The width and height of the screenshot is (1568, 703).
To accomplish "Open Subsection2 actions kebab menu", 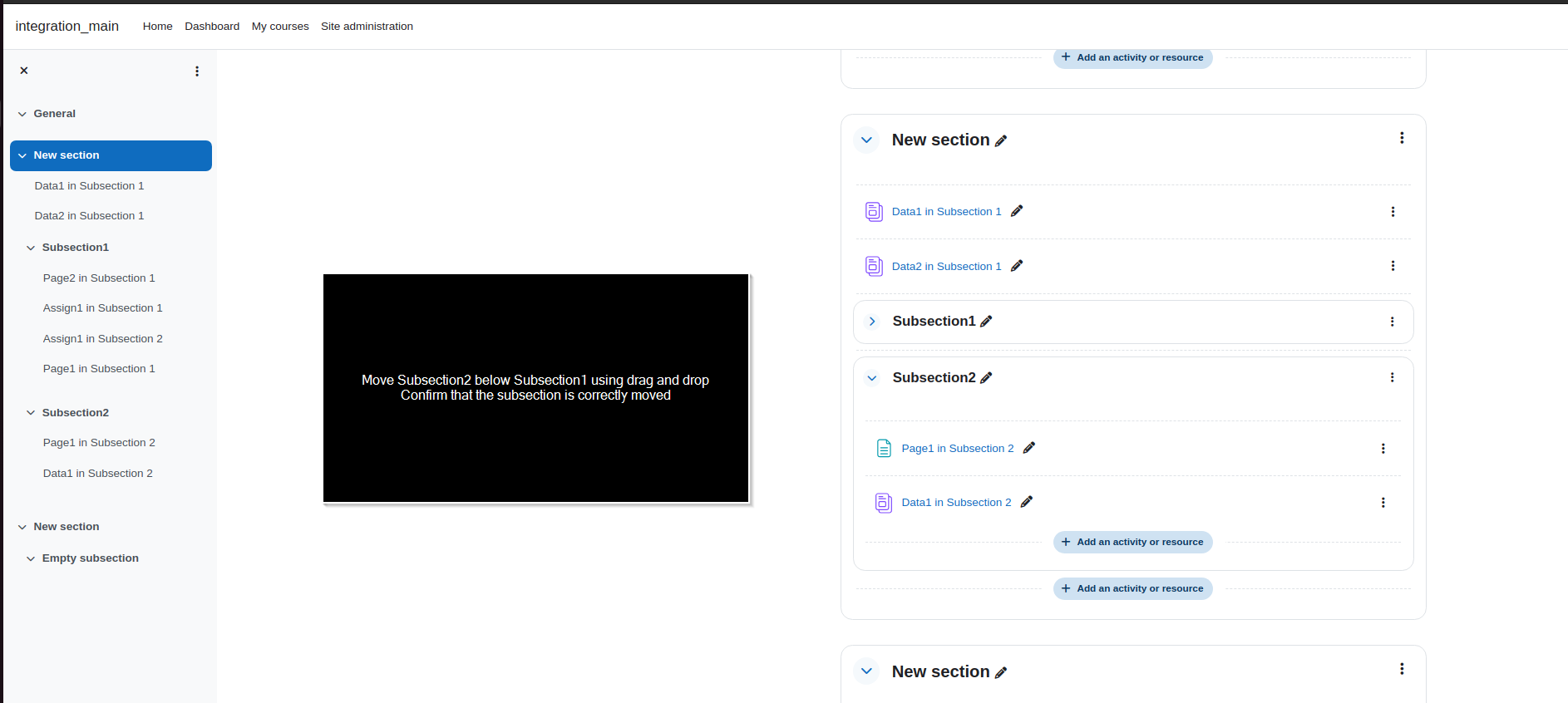I will point(1393,377).
